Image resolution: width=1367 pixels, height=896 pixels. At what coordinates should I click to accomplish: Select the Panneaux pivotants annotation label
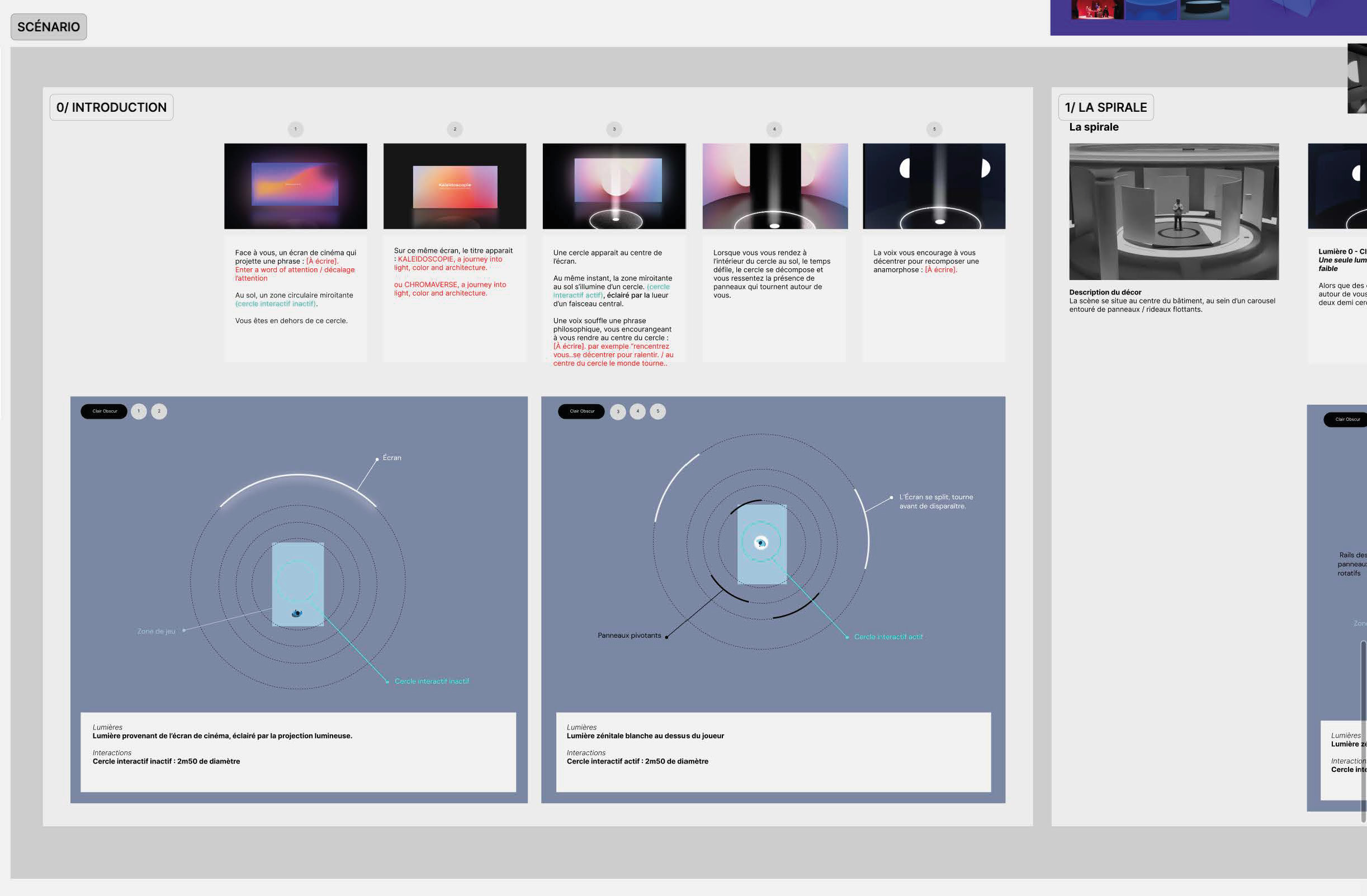pyautogui.click(x=629, y=636)
